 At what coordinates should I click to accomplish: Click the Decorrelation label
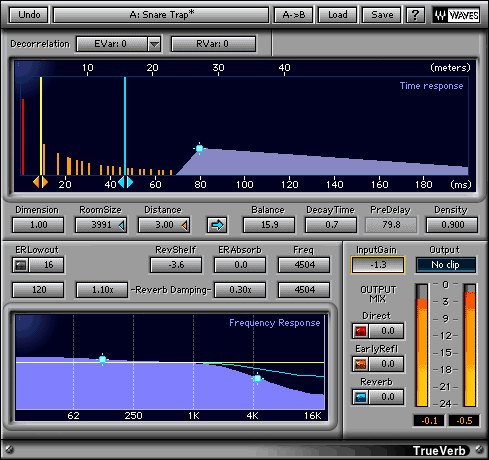pos(40,44)
